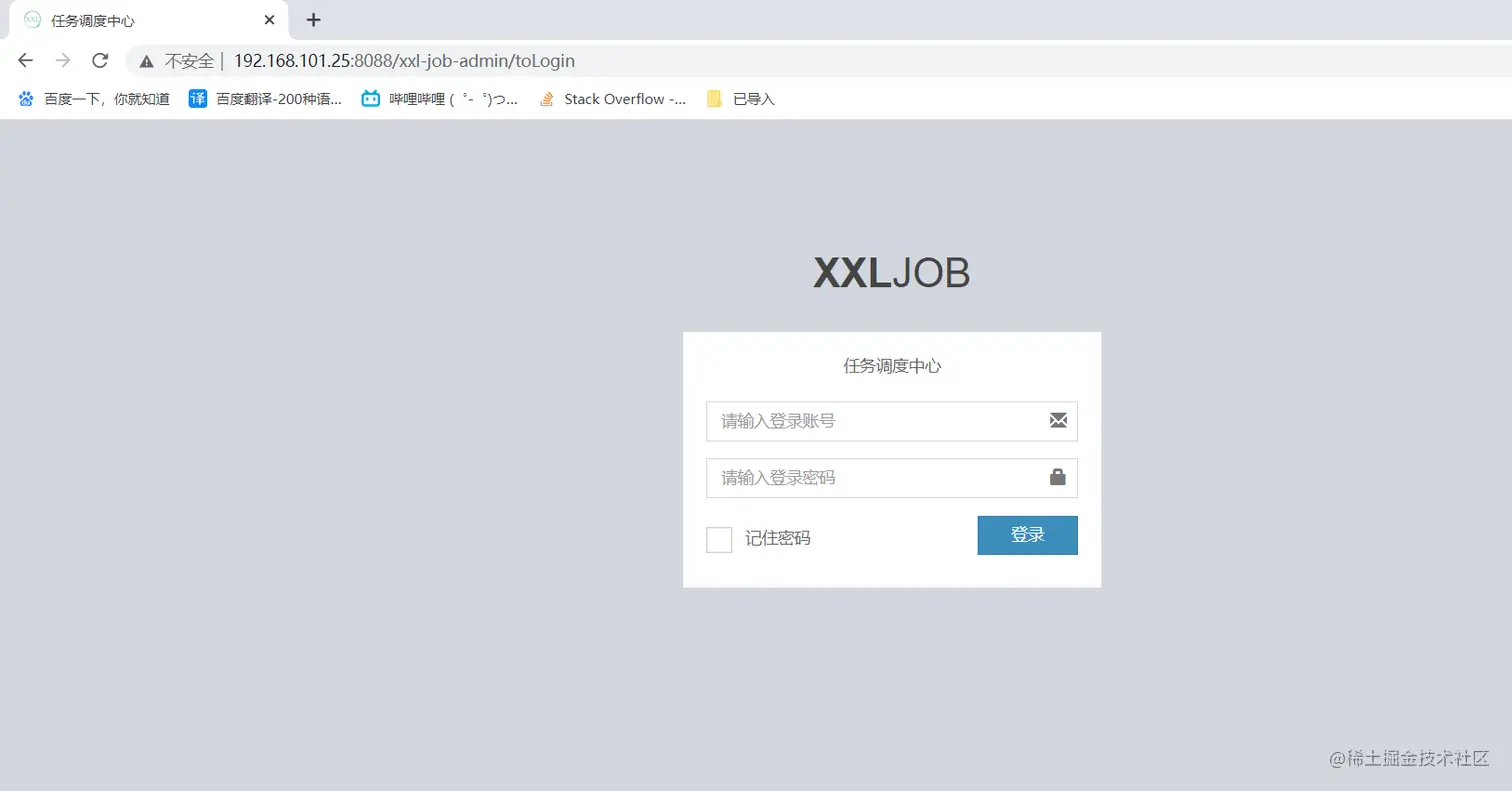Open the 百度翻译 bookmark

coord(265,99)
